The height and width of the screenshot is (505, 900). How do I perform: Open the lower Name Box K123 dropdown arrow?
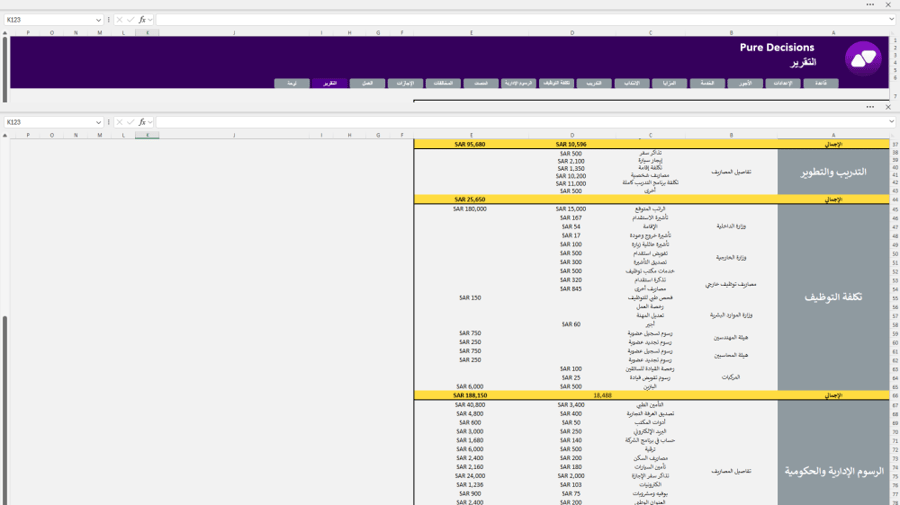98,123
